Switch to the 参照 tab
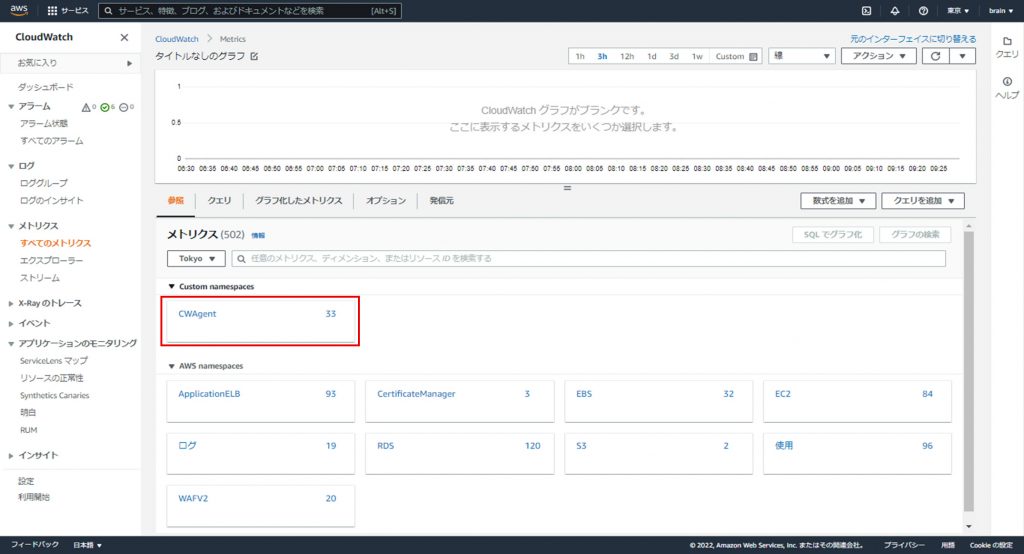 point(176,201)
